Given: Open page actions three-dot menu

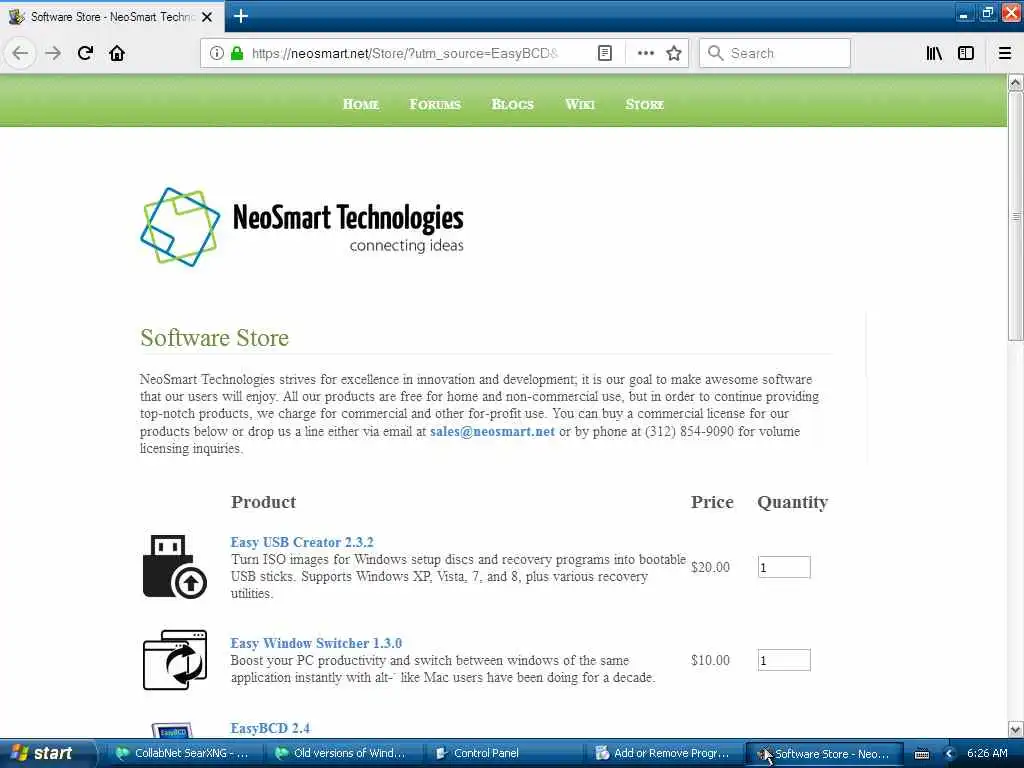Looking at the screenshot, I should 646,54.
